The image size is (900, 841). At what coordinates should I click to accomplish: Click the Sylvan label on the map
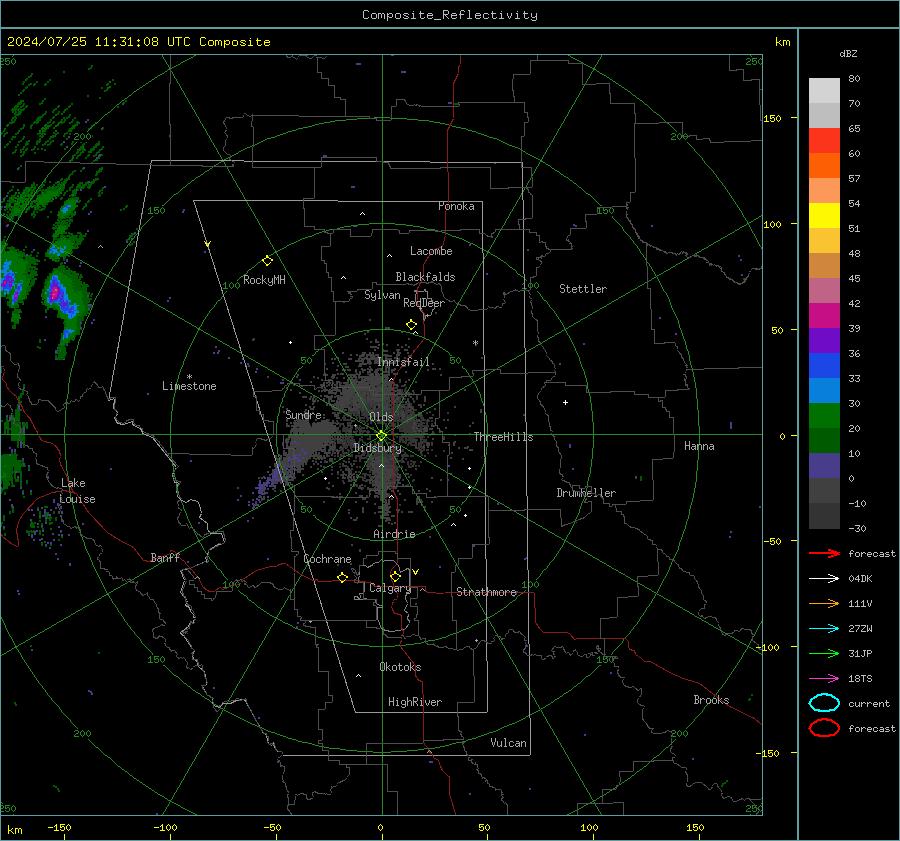tap(382, 295)
